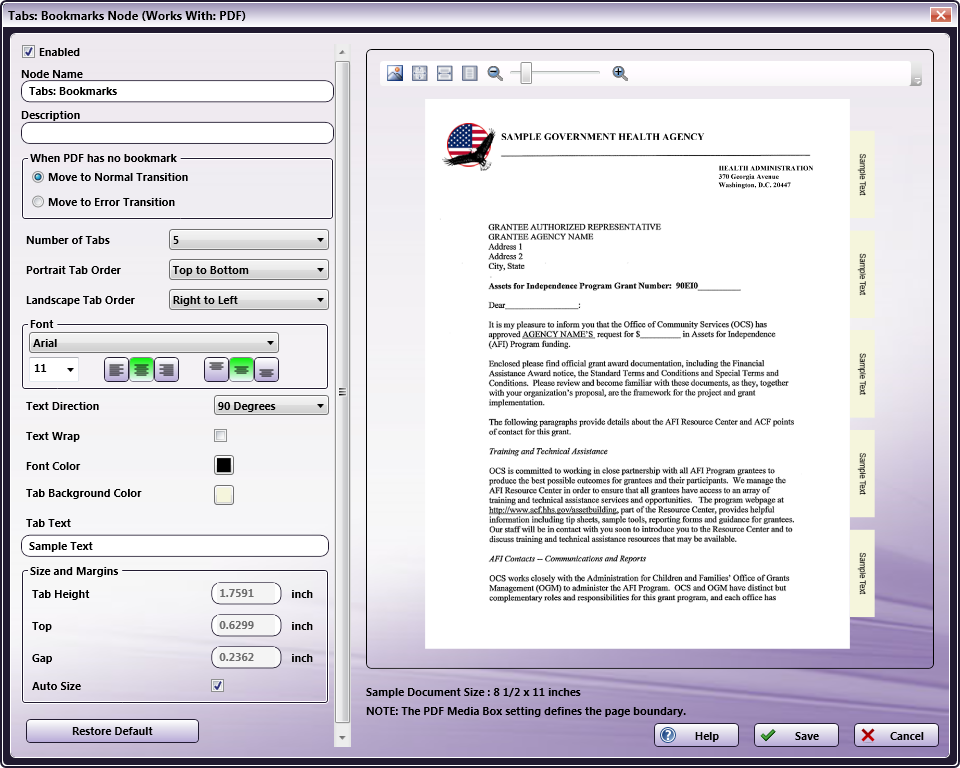
Task: Align tab text right horizontally
Action: coord(167,370)
